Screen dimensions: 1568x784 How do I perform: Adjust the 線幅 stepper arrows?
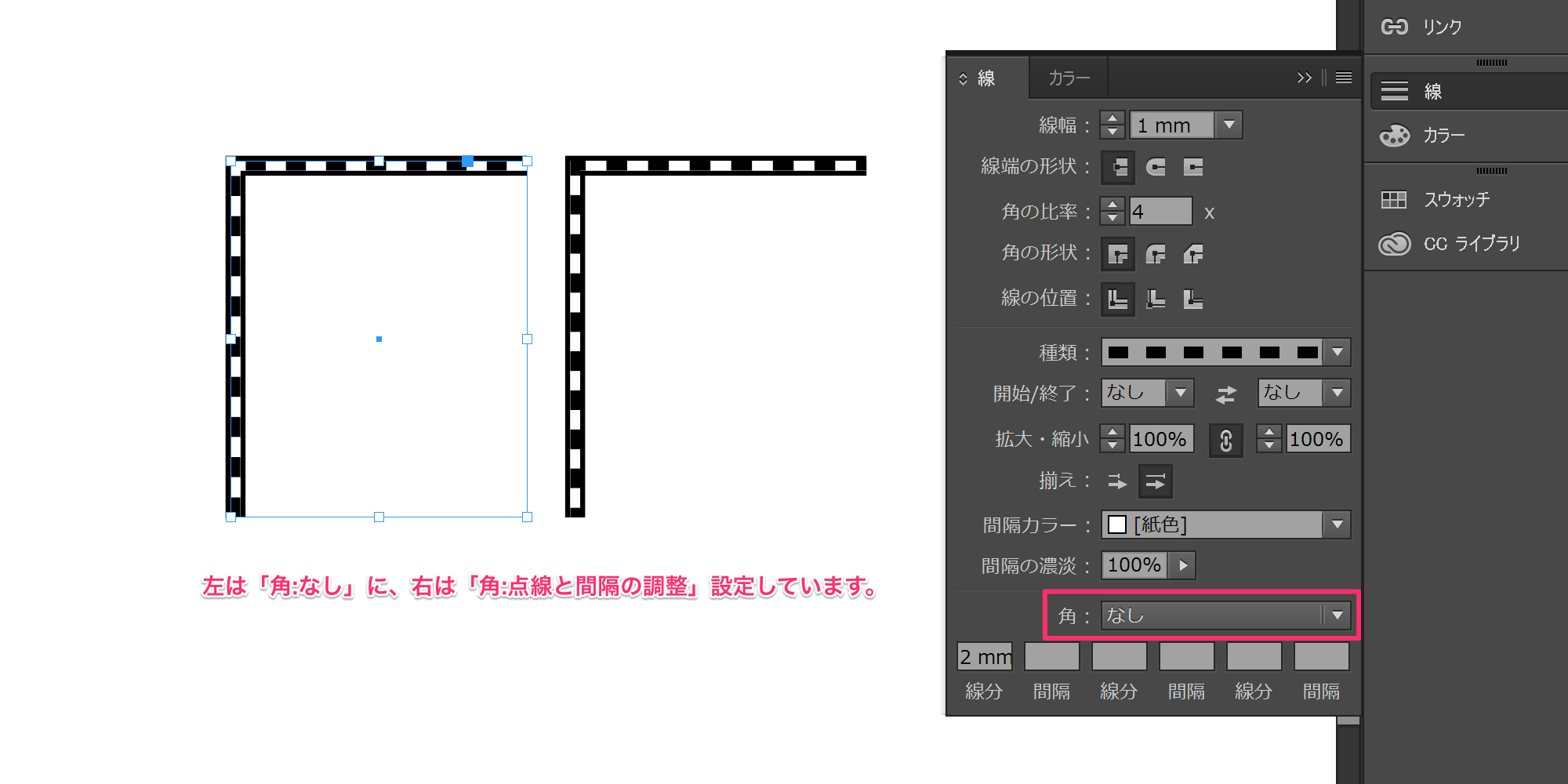pos(1112,125)
